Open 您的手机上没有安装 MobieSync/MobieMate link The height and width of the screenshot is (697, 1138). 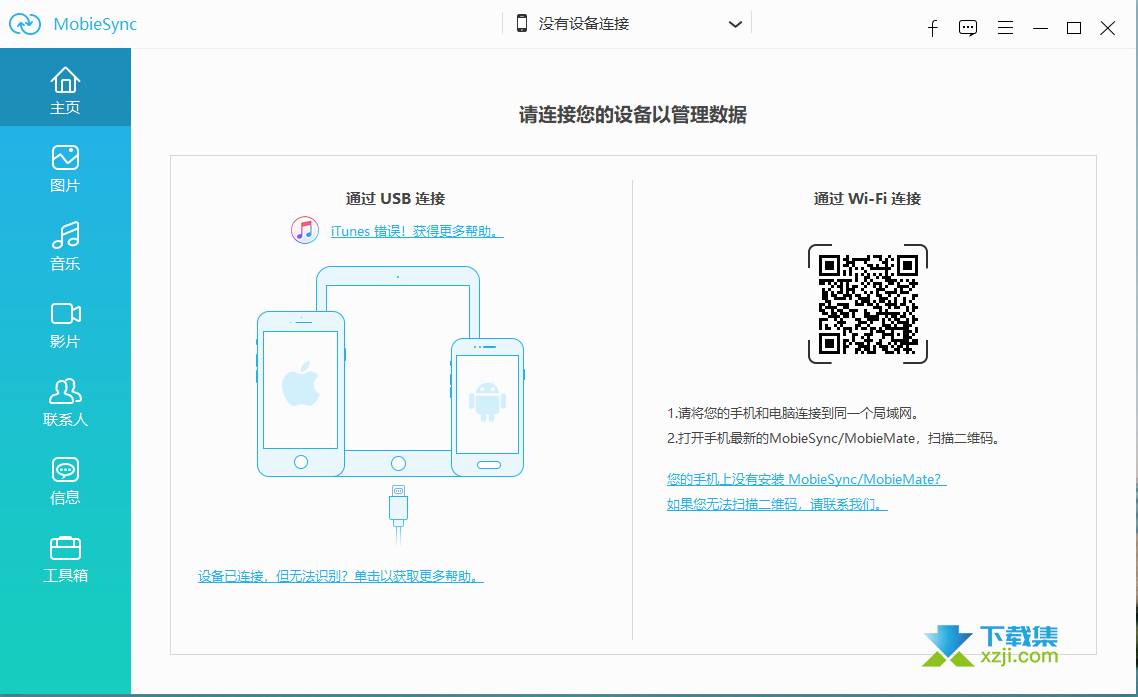click(x=806, y=479)
